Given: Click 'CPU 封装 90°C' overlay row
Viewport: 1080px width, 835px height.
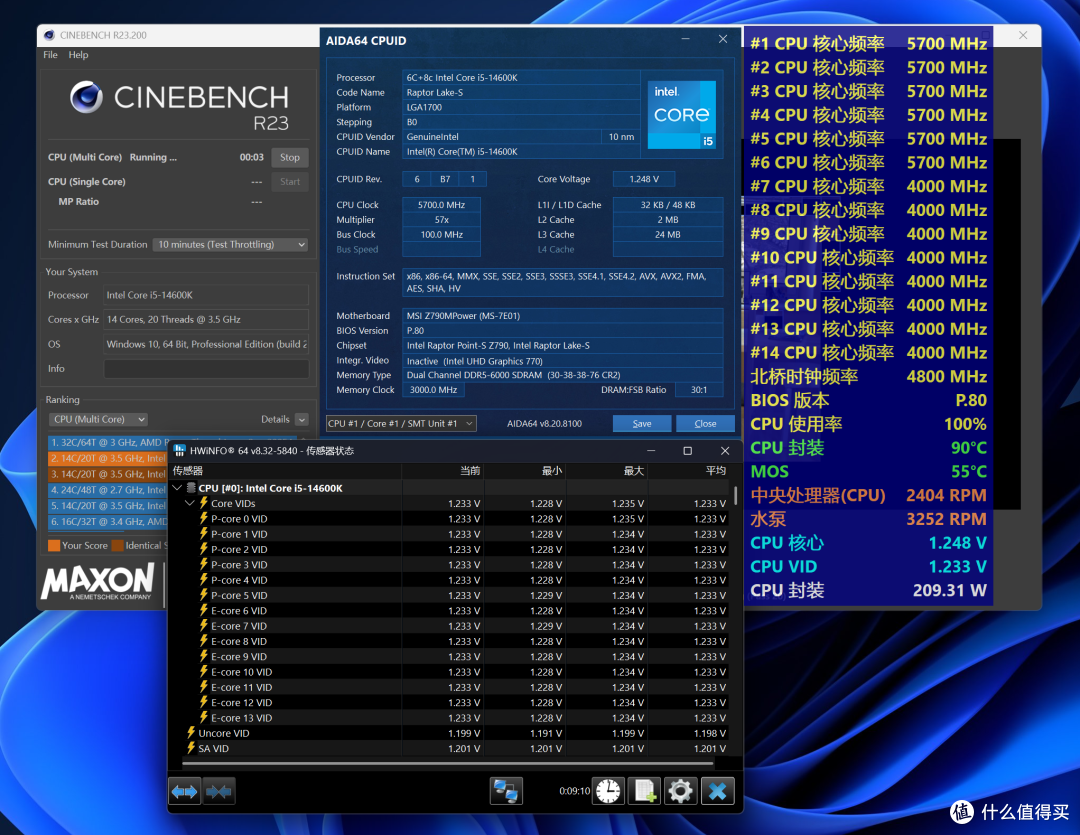Looking at the screenshot, I should [868, 448].
